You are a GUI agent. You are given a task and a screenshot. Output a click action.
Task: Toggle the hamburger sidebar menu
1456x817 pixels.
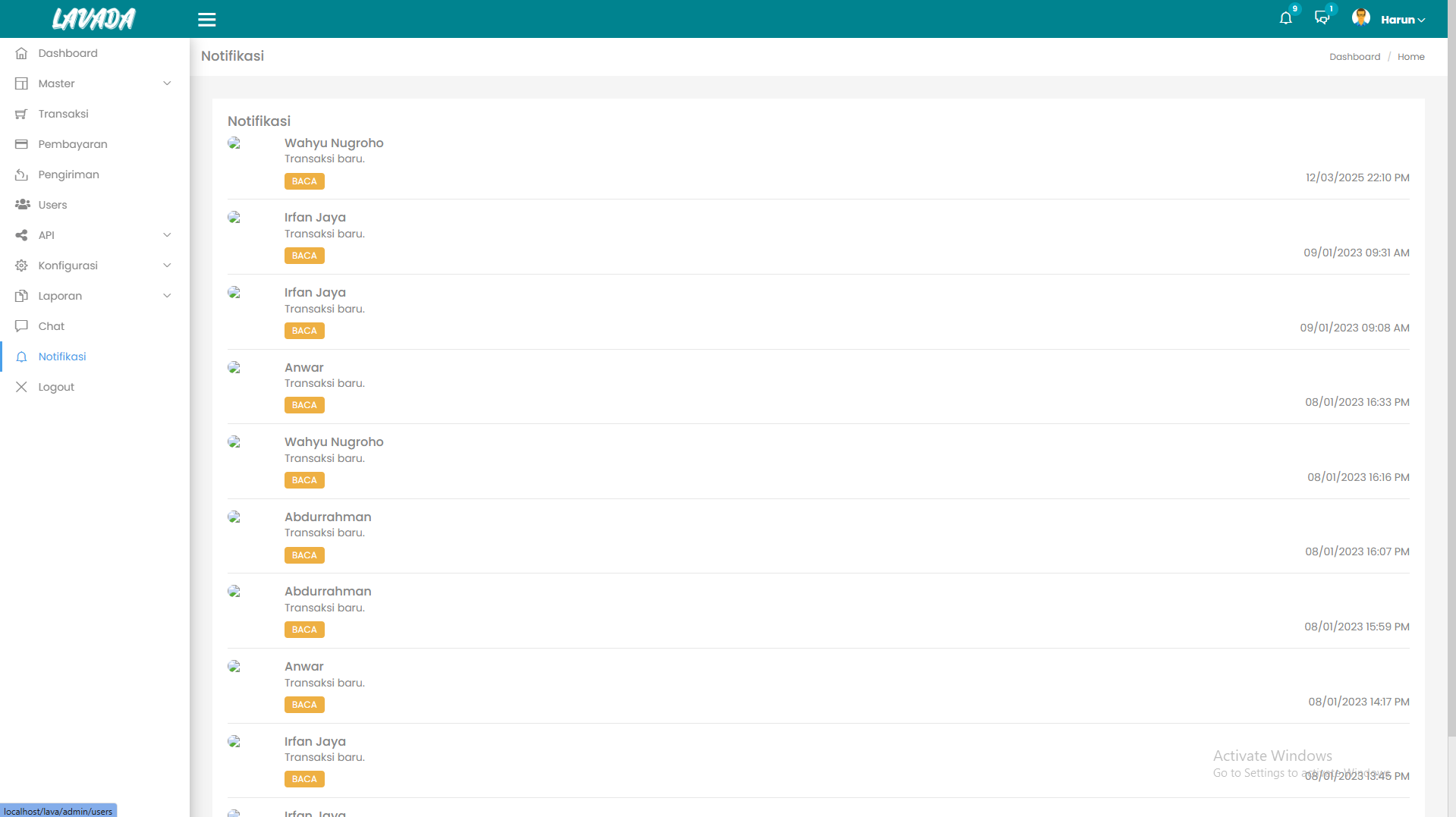tap(207, 20)
